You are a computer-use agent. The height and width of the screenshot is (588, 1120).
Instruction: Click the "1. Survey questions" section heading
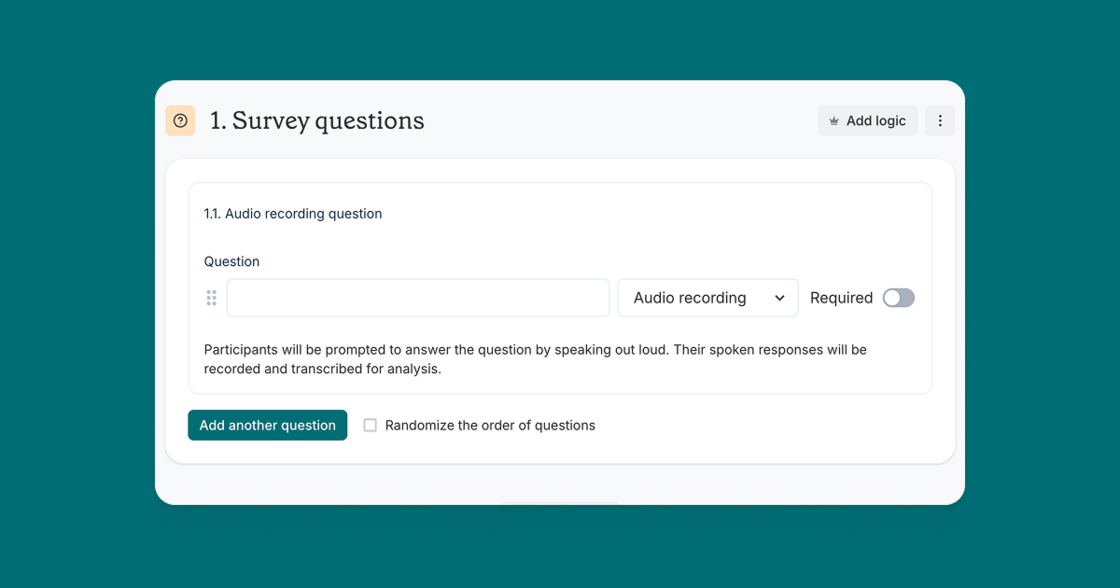pos(317,121)
